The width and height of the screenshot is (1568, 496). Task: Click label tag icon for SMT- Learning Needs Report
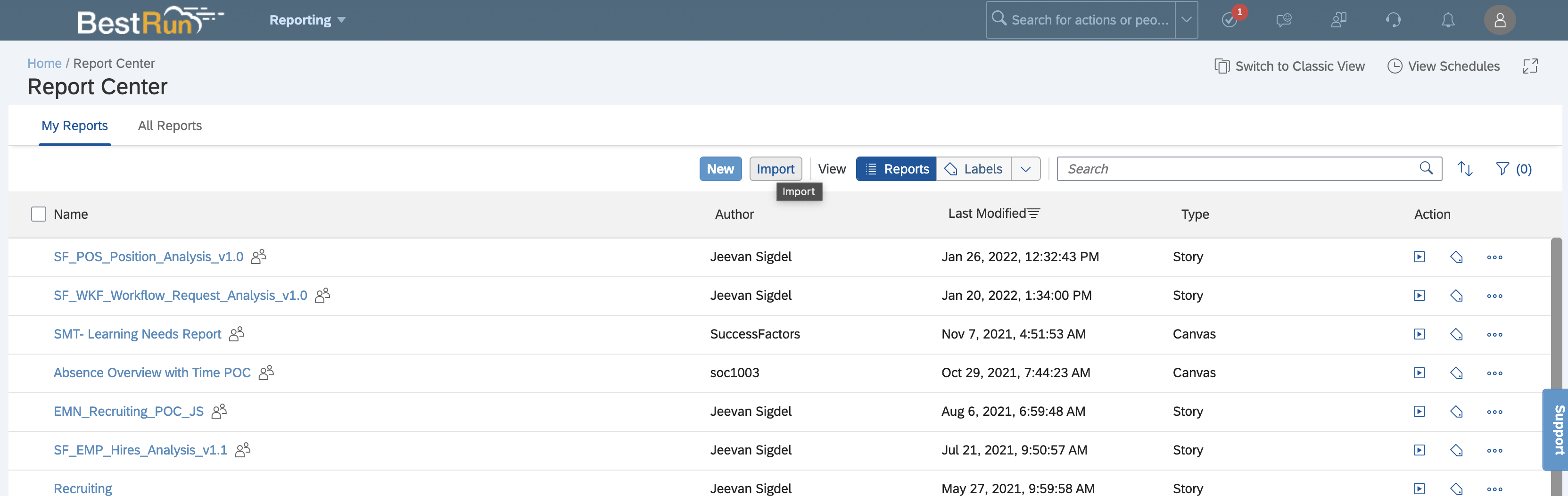[x=1456, y=334]
